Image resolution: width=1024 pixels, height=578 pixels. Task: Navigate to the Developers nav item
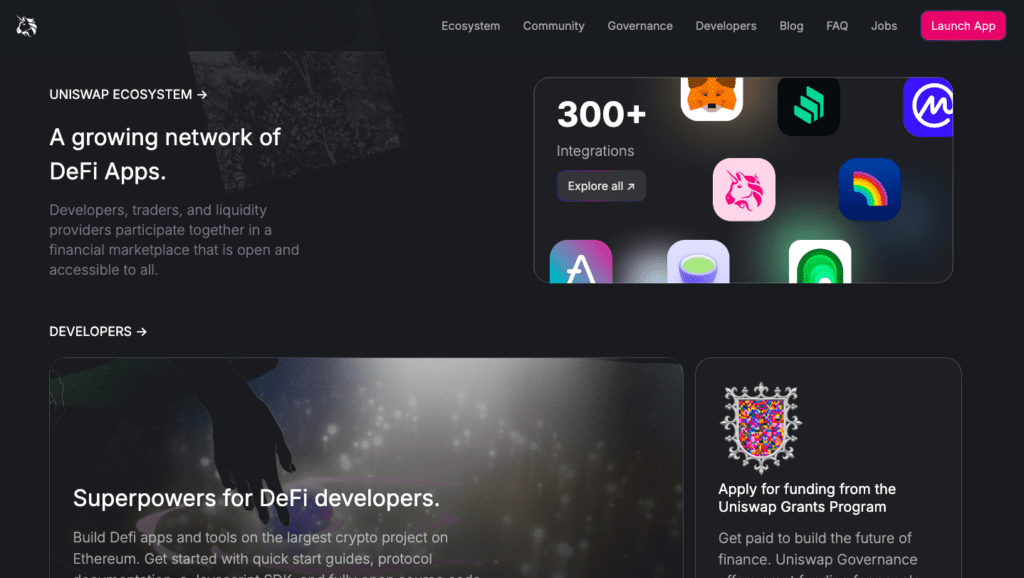click(x=726, y=26)
